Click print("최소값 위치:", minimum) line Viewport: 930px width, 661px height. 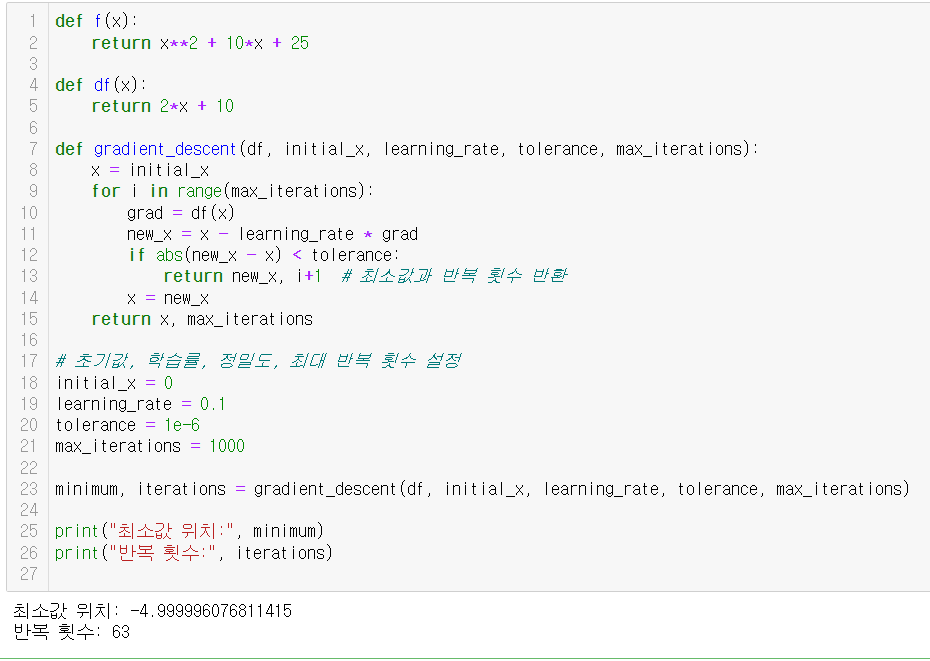point(189,531)
